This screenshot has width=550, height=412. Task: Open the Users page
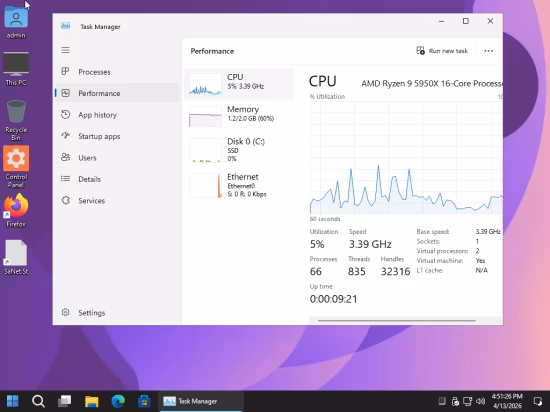click(118, 157)
